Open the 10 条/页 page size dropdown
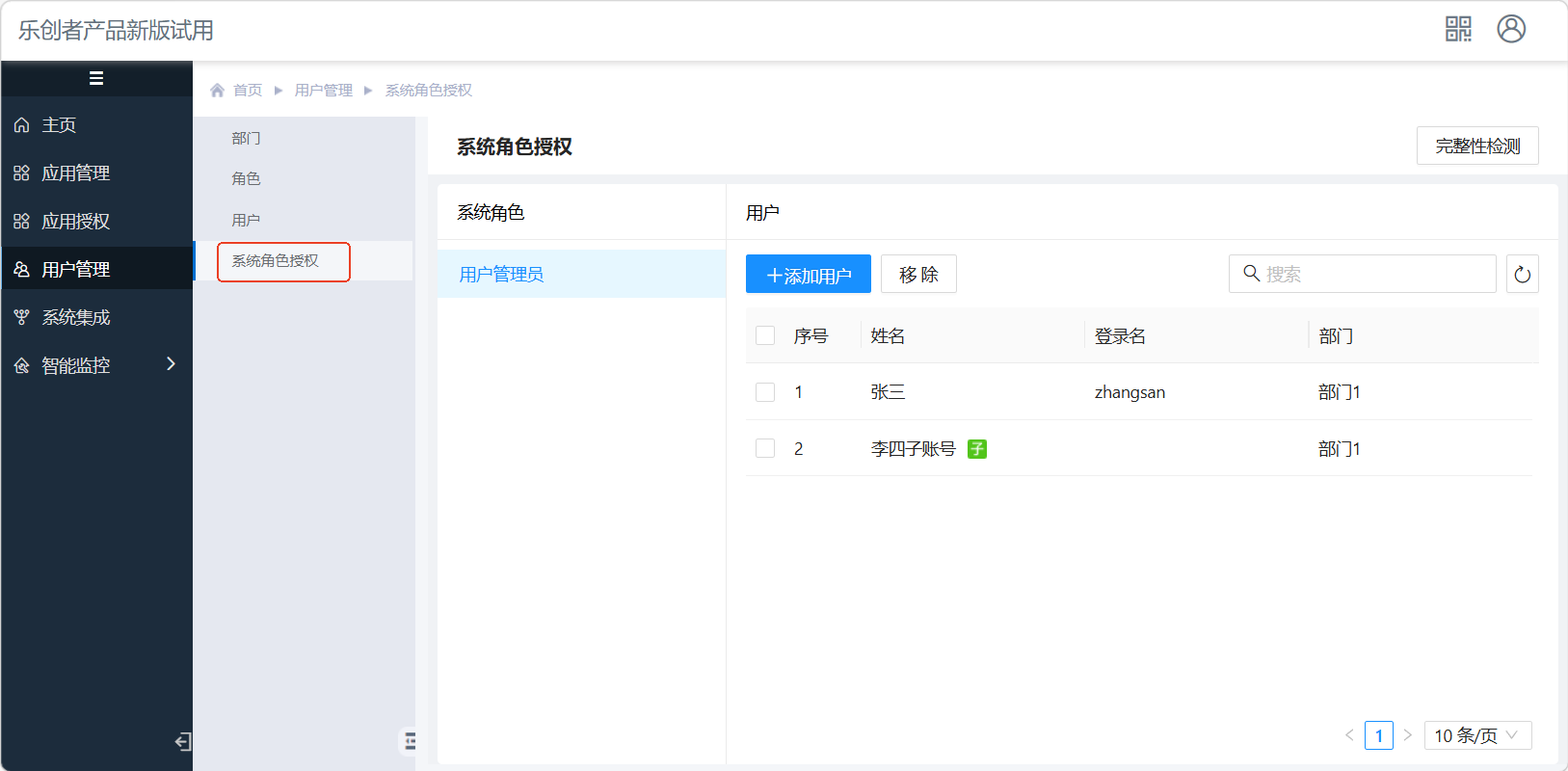This screenshot has width=1568, height=771. coord(1476,735)
